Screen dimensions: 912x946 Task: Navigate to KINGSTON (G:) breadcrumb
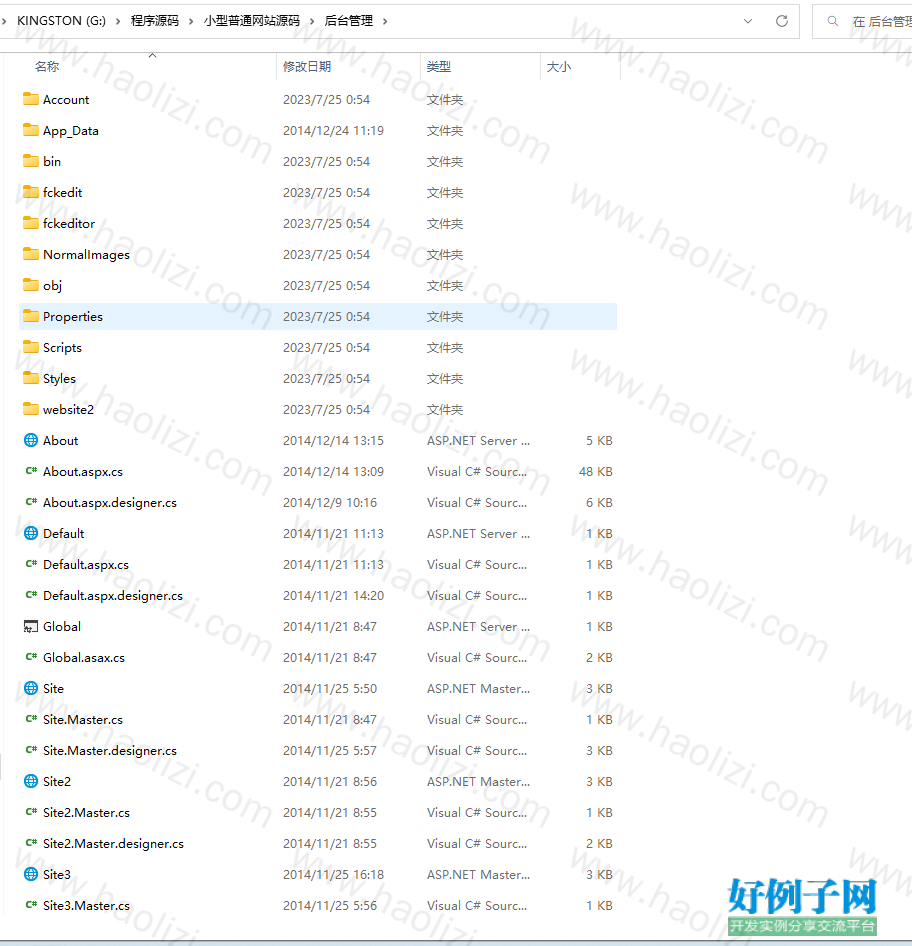point(62,21)
